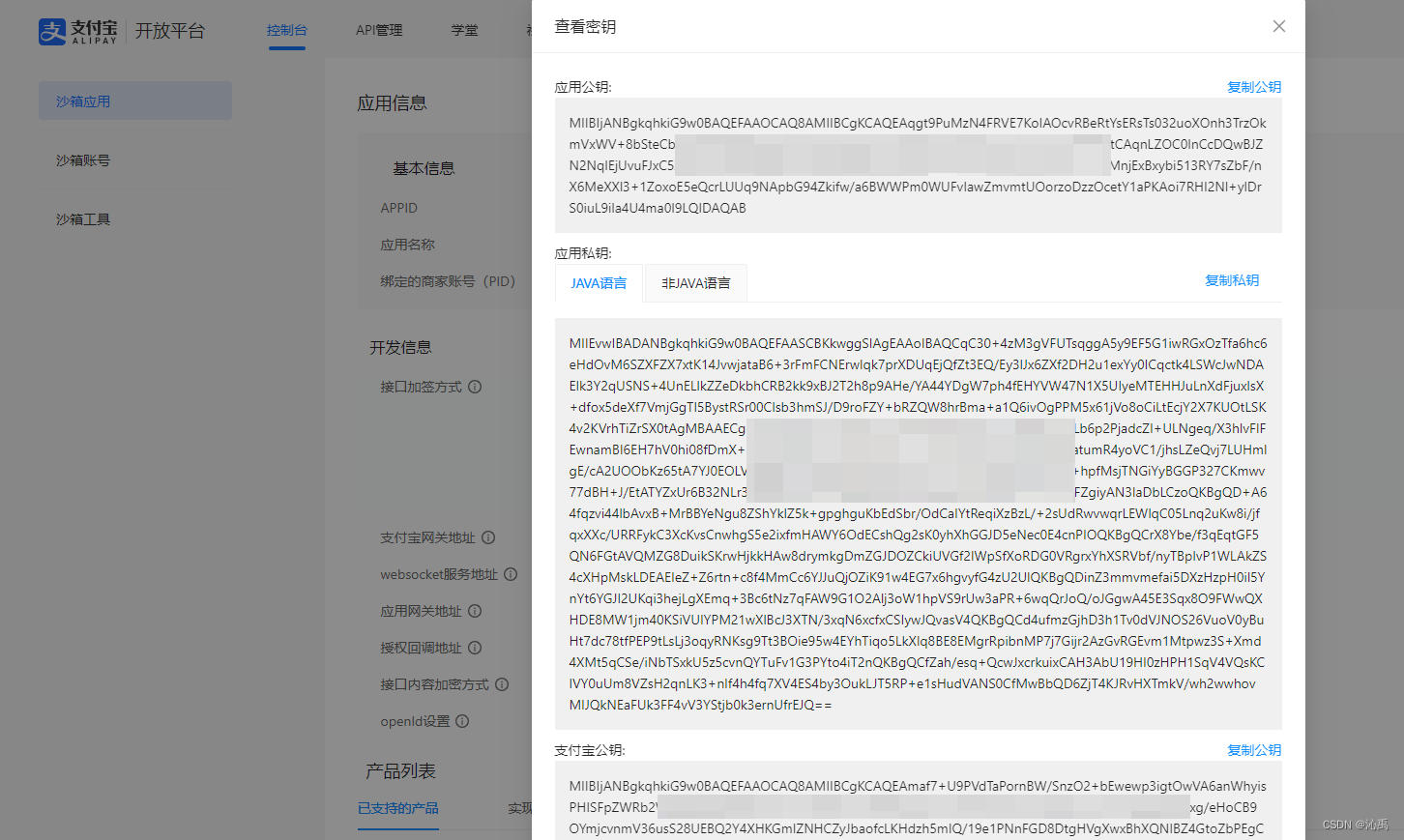The width and height of the screenshot is (1404, 840).
Task: Click help icon beside 支付宝网关地址
Action: click(488, 537)
